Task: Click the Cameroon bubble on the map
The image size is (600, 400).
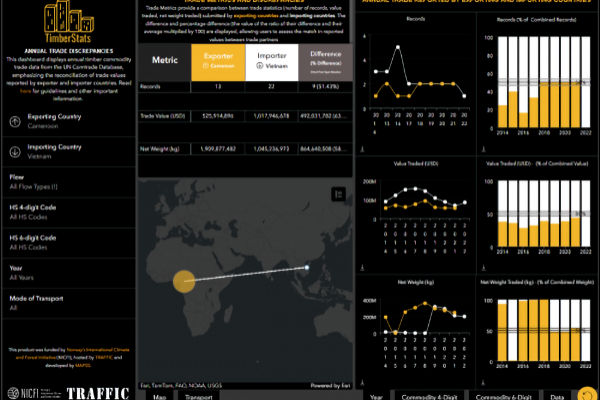Action: [x=184, y=281]
